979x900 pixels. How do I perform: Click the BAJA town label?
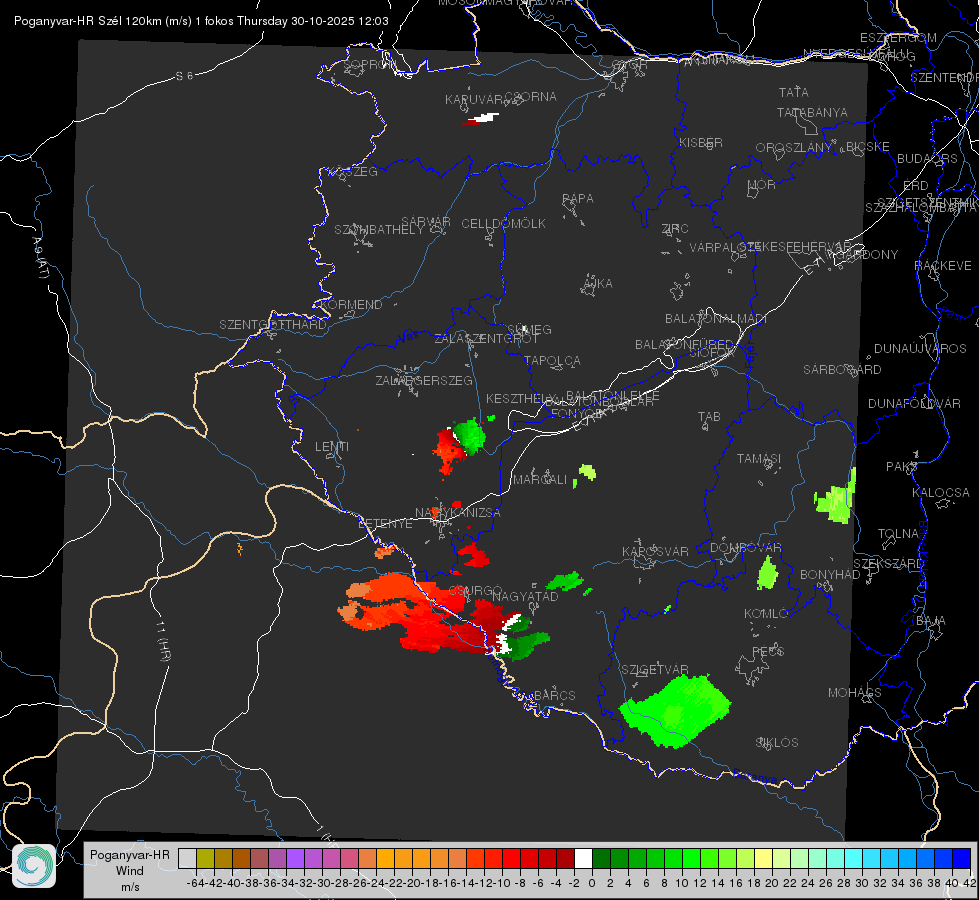(x=931, y=621)
